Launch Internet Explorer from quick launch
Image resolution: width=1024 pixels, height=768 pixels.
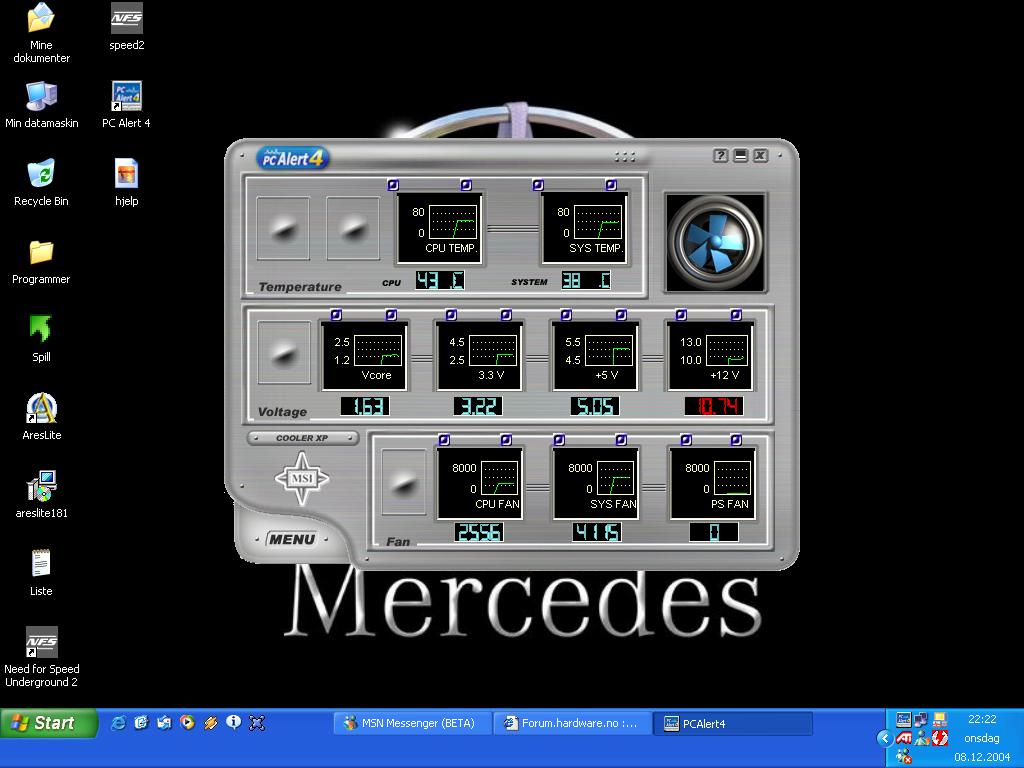(118, 723)
